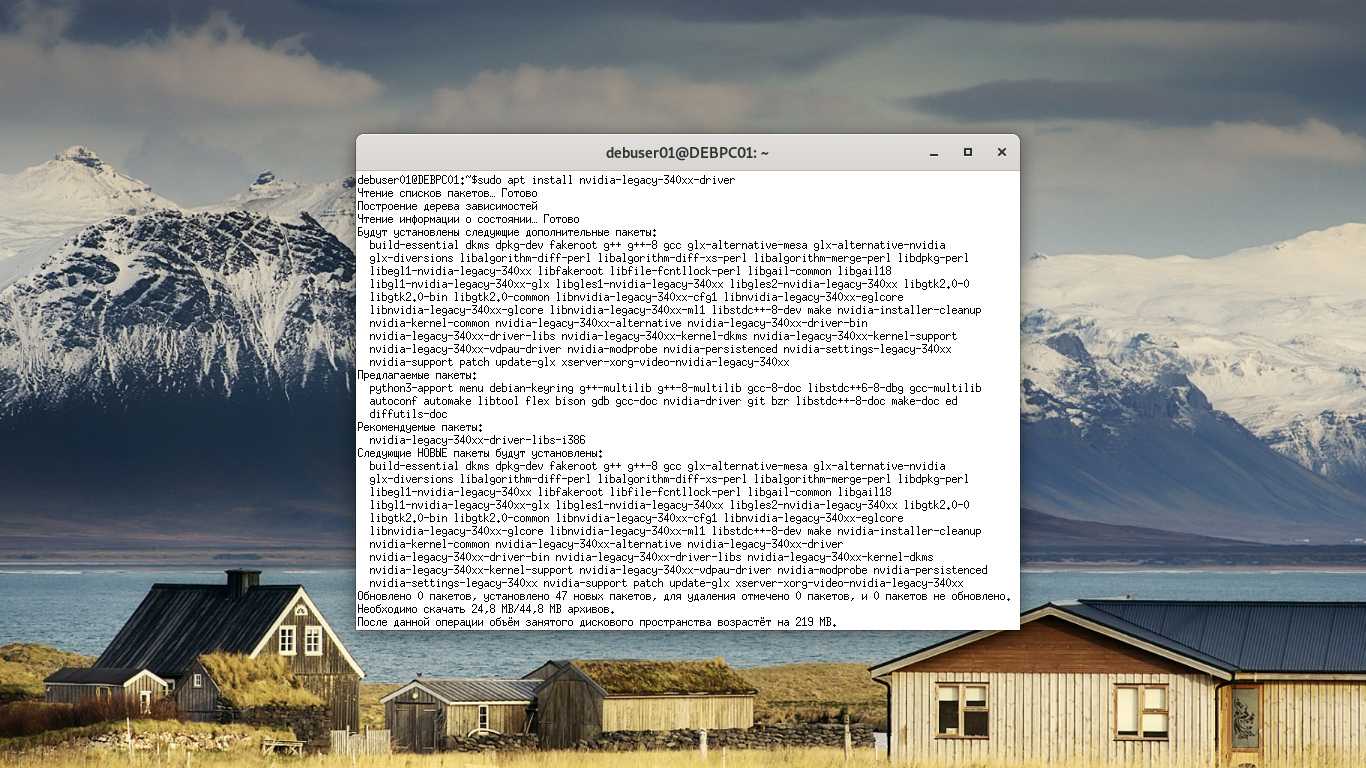Image resolution: width=1366 pixels, height=768 pixels.
Task: Click the suggested package 'gcc-multilib'
Action: tap(945, 388)
